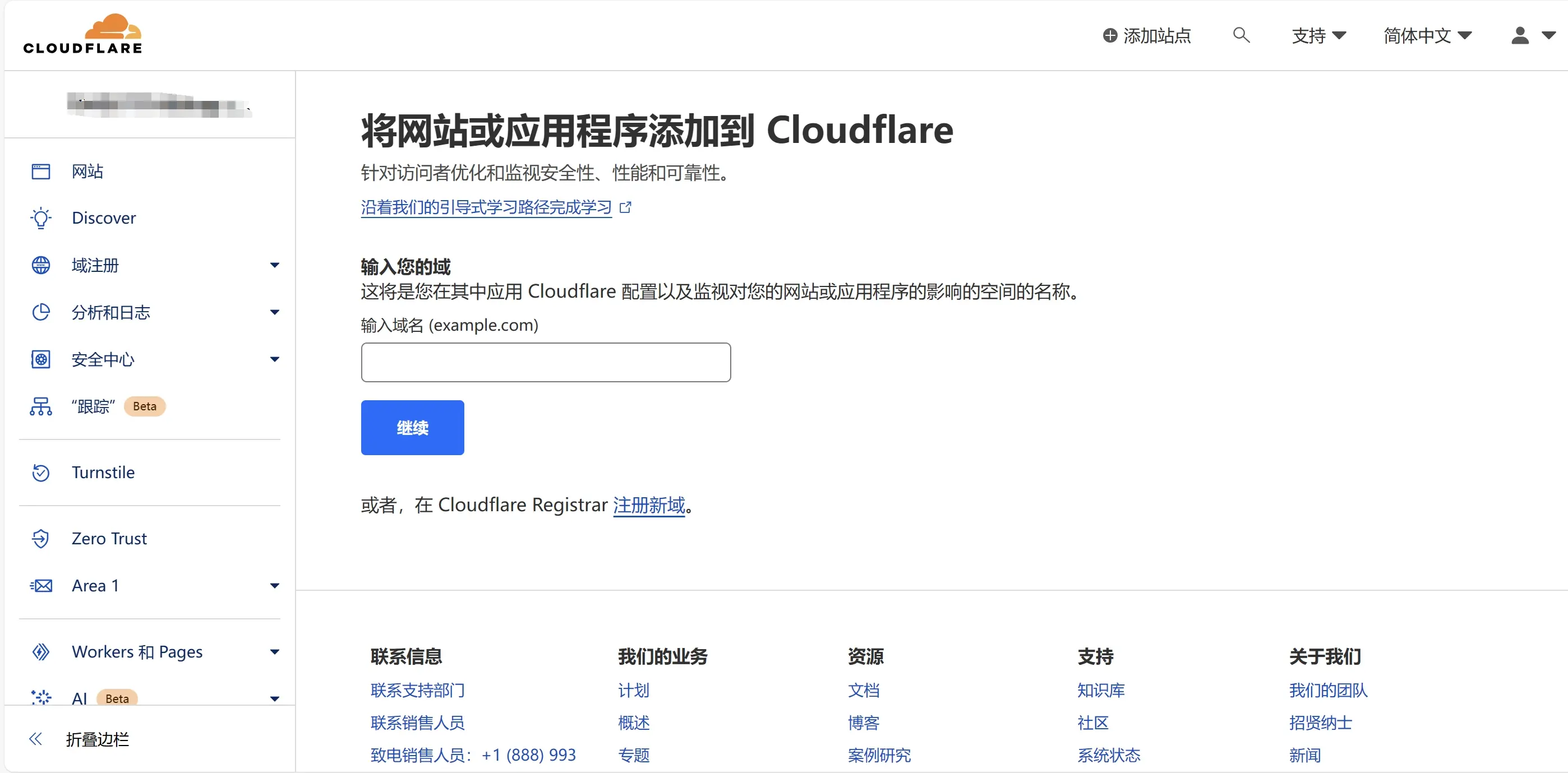Open the 文档 footer link

pyautogui.click(x=863, y=691)
